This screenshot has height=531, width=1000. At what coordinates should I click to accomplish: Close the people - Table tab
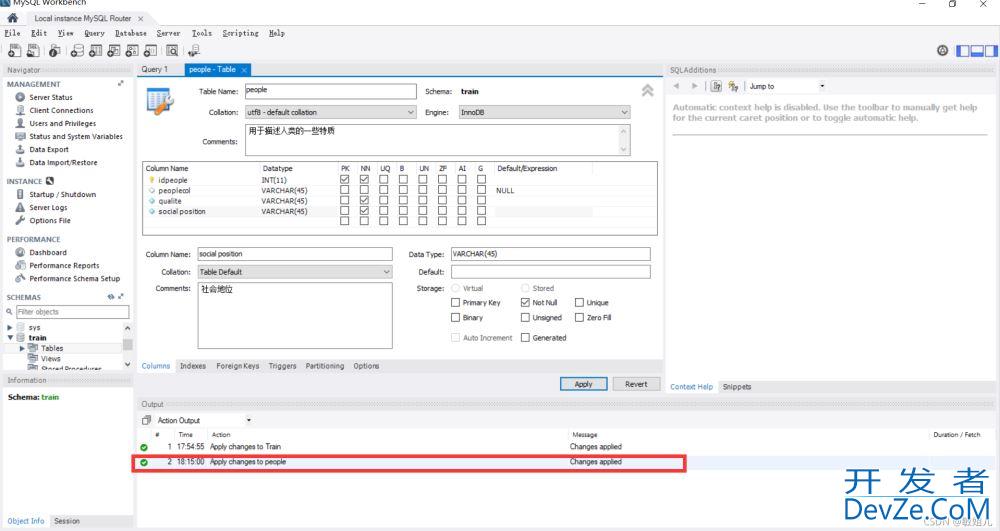(244, 69)
